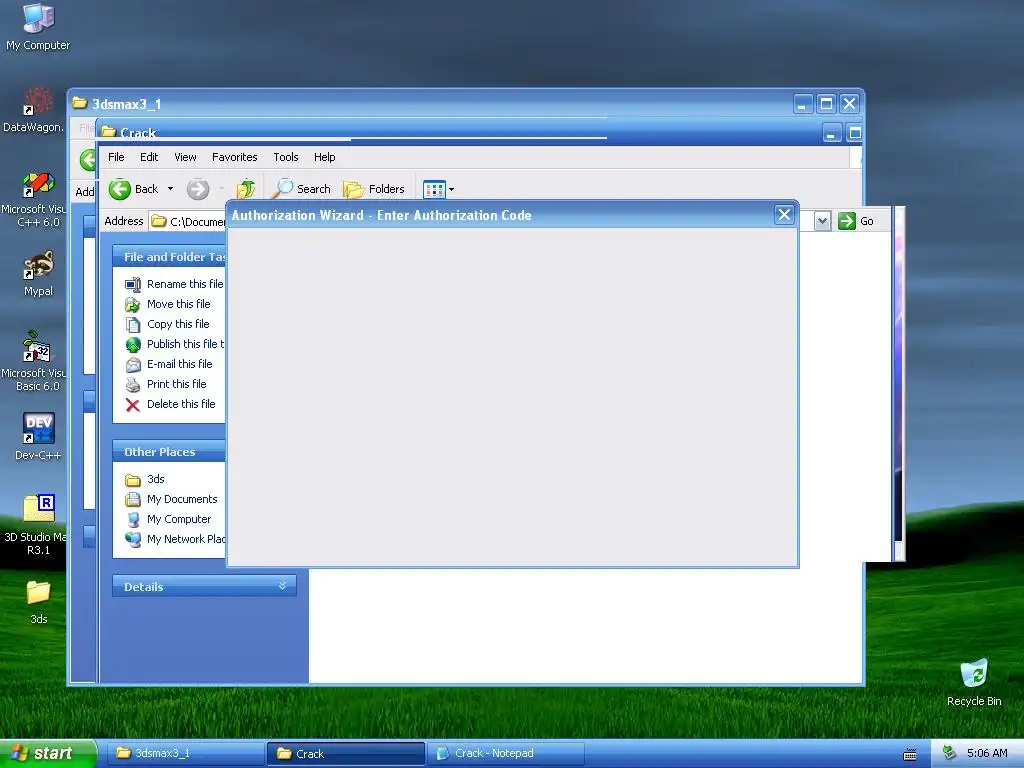
Task: Click Move this file
Action: tap(168, 304)
